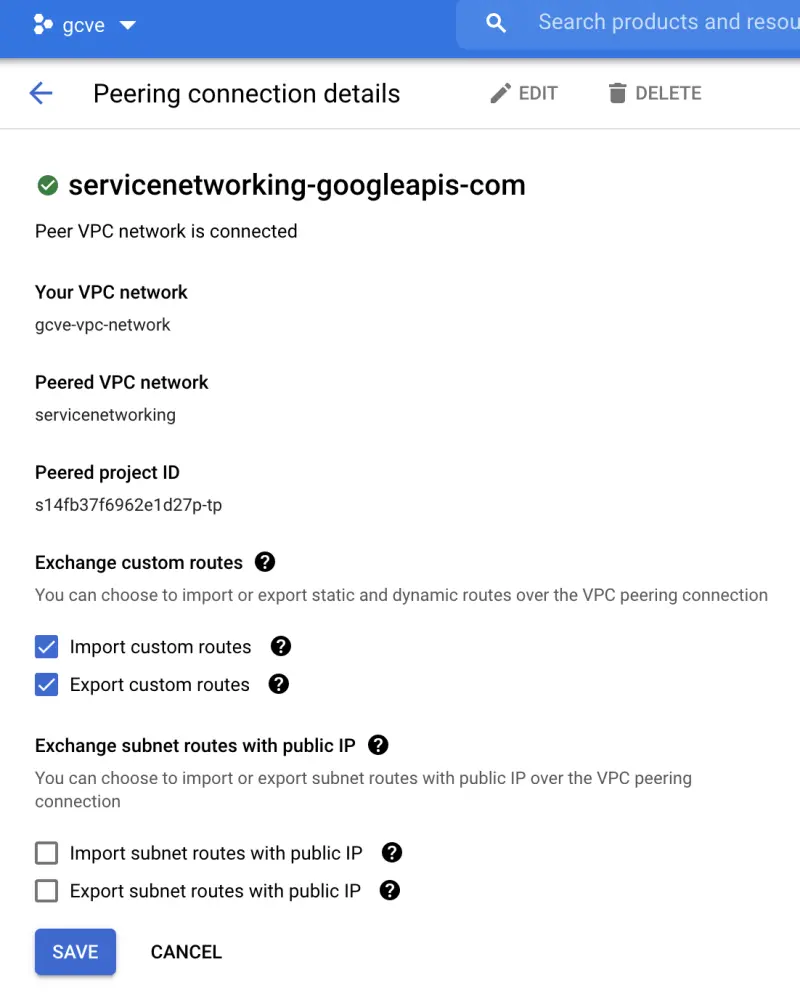Click CANCEL to discard changes
The width and height of the screenshot is (800, 994).
tap(186, 951)
